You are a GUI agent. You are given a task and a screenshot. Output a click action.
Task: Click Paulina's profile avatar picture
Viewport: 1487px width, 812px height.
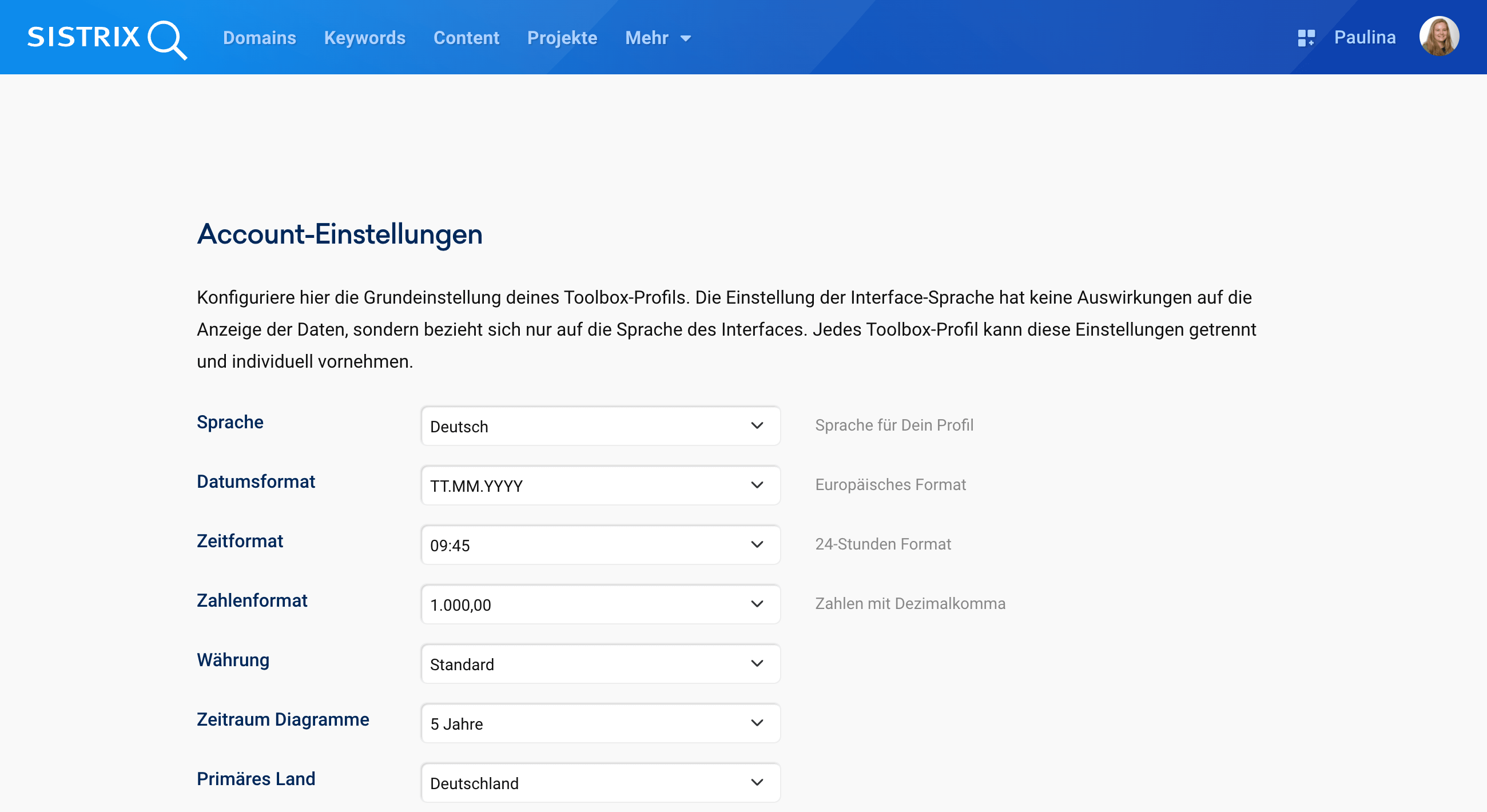pyautogui.click(x=1438, y=37)
